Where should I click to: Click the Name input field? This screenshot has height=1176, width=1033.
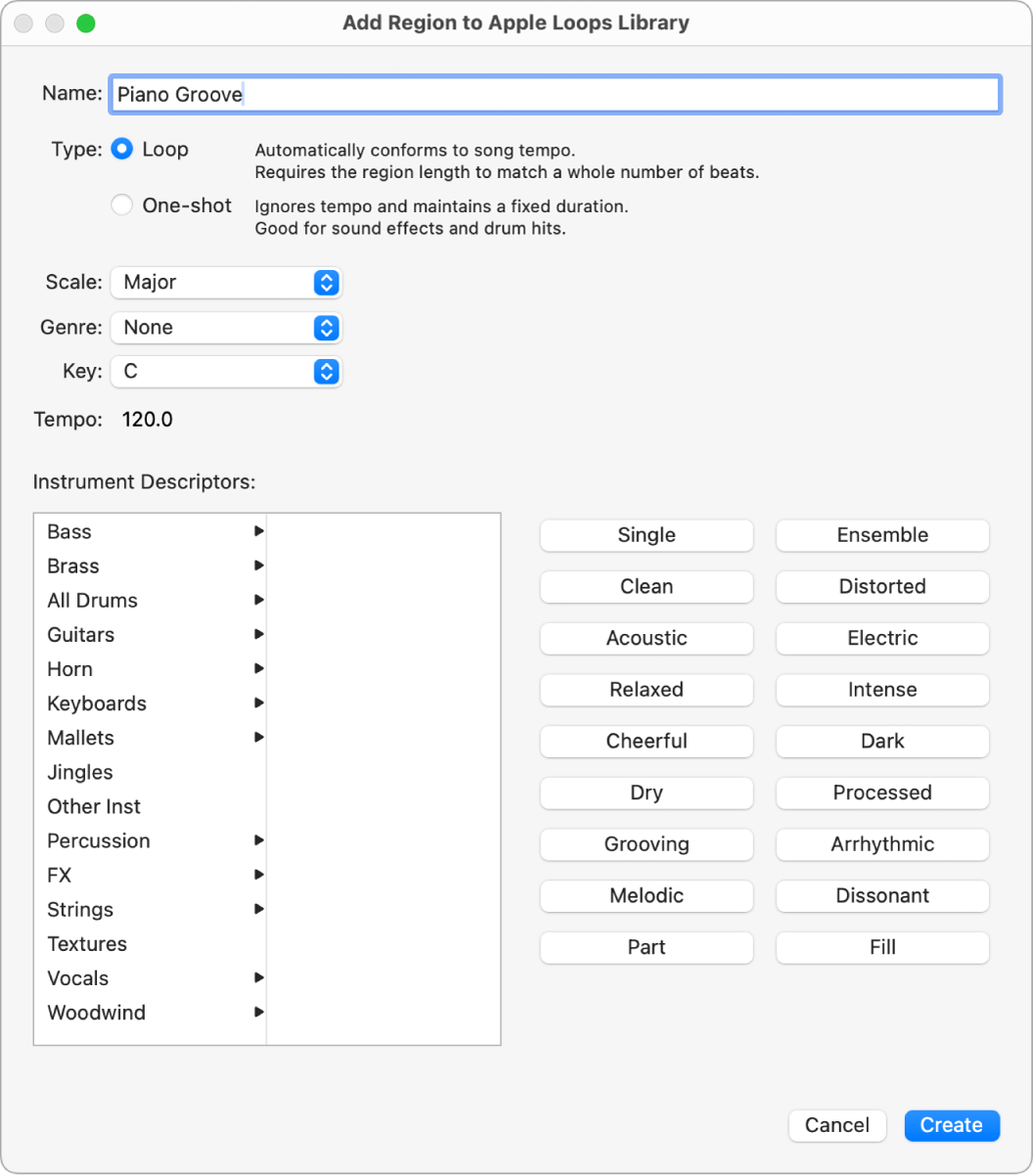pyautogui.click(x=555, y=94)
